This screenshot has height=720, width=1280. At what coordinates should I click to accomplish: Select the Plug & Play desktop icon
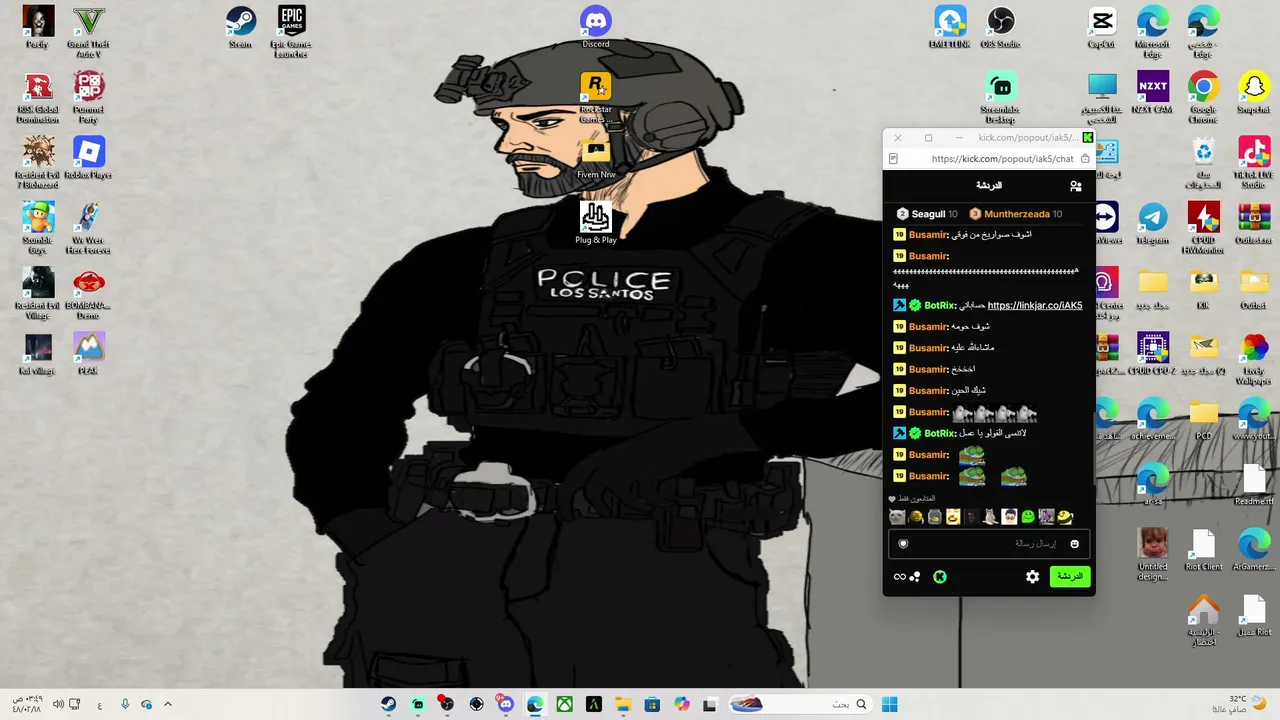coord(596,222)
